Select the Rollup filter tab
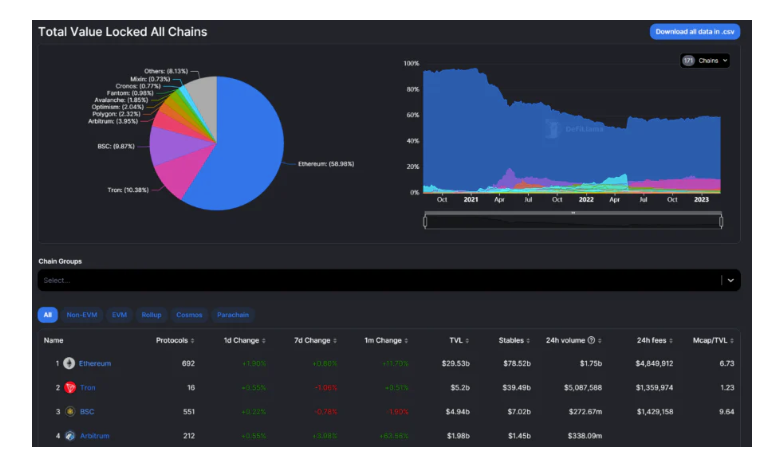This screenshot has height=468, width=779. click(152, 314)
